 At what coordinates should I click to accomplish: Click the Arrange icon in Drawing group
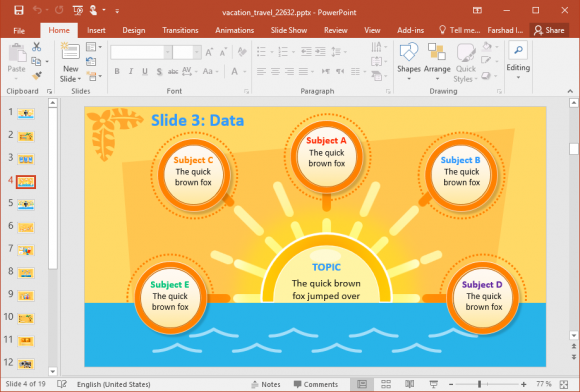(436, 52)
